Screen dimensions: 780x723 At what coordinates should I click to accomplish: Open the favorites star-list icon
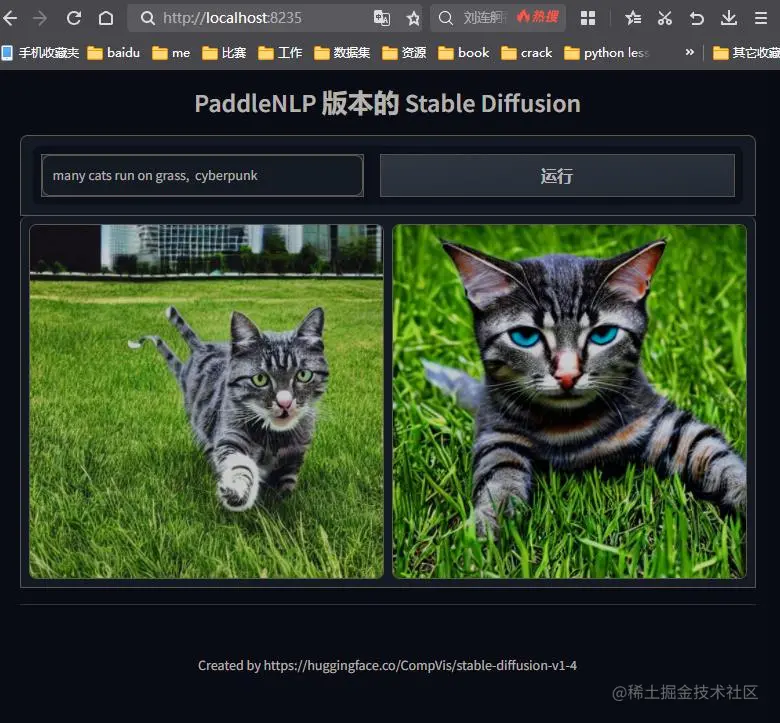[x=633, y=18]
